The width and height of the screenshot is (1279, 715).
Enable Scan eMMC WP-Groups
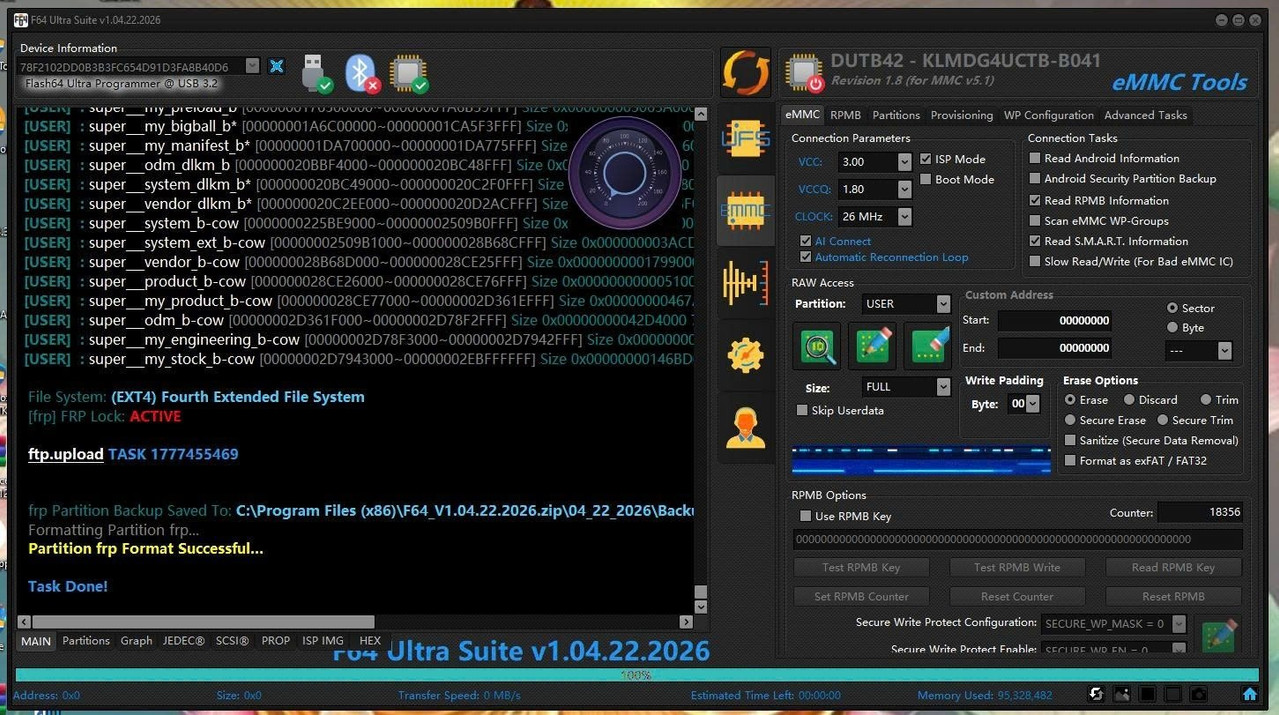[x=1035, y=221]
